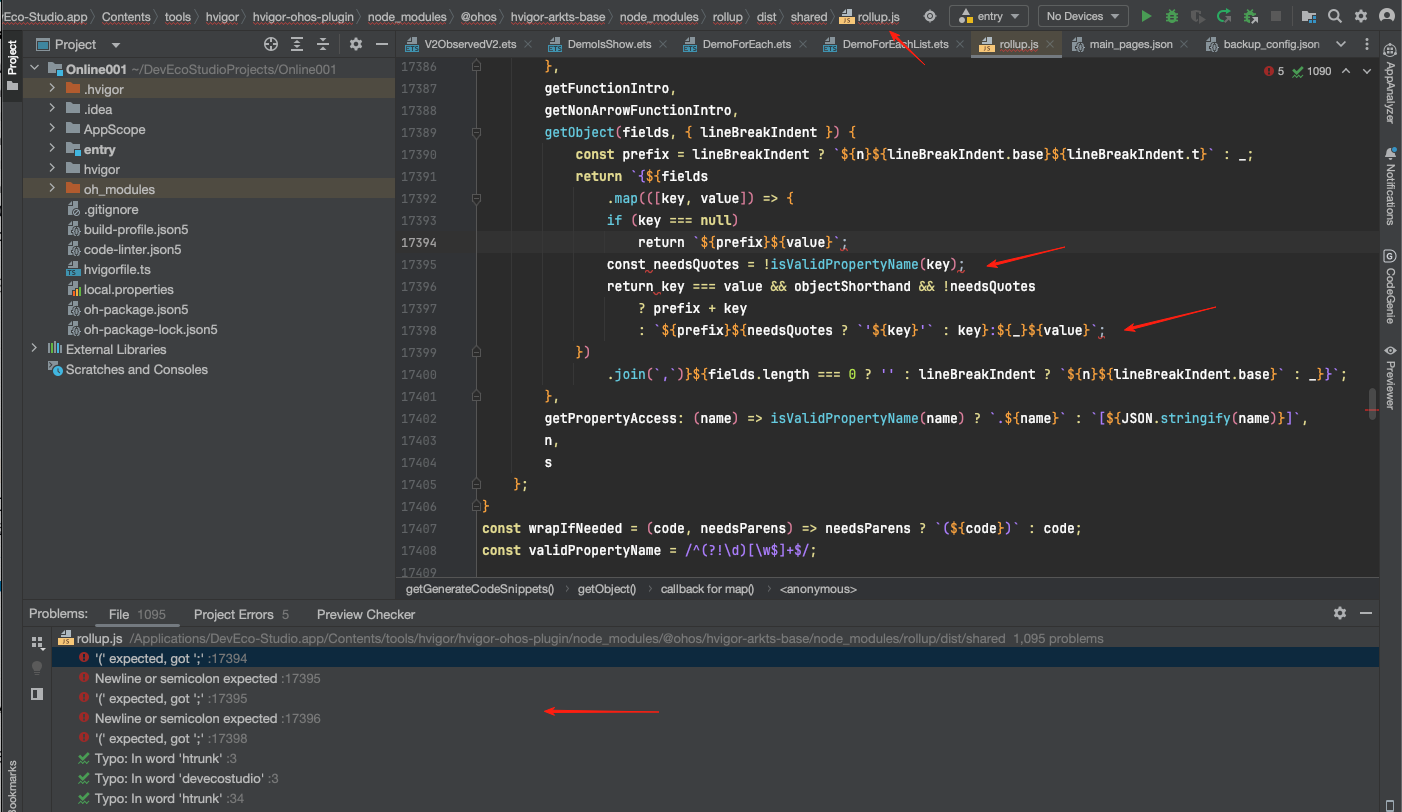Click the gray Stop square icon
1402x812 pixels.
click(1275, 16)
